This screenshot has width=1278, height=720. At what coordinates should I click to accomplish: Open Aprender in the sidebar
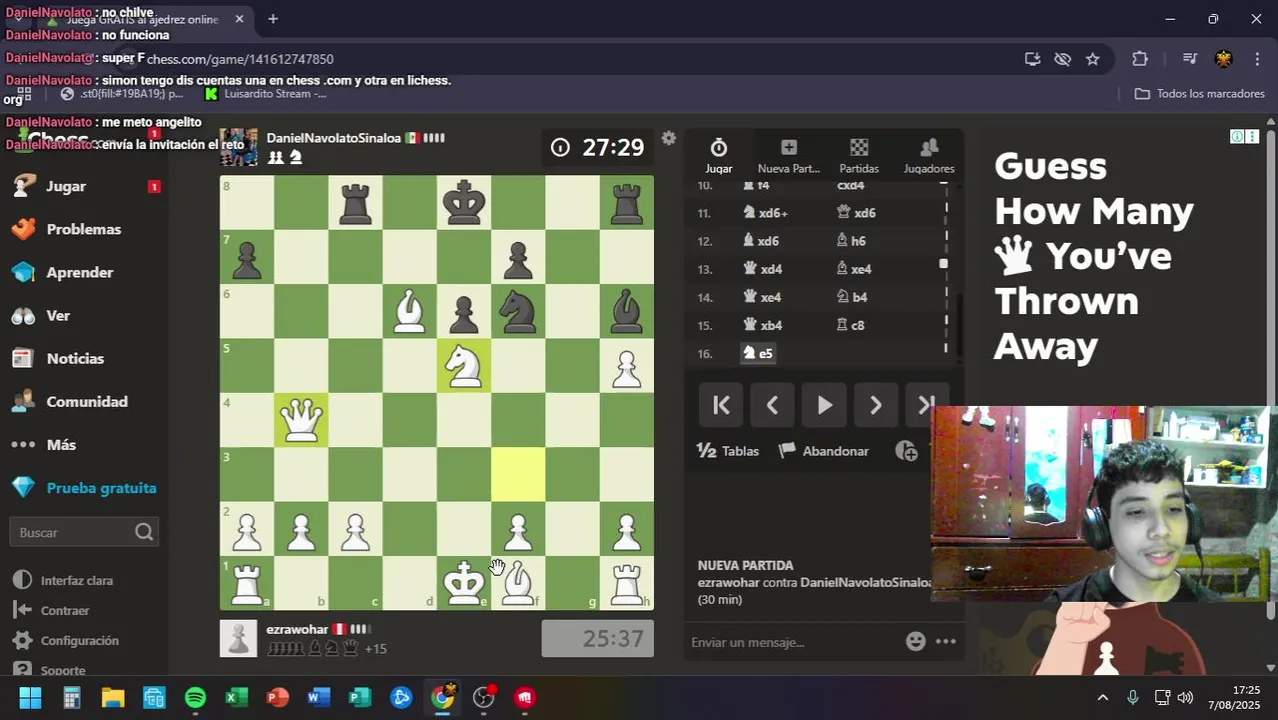[x=79, y=272]
